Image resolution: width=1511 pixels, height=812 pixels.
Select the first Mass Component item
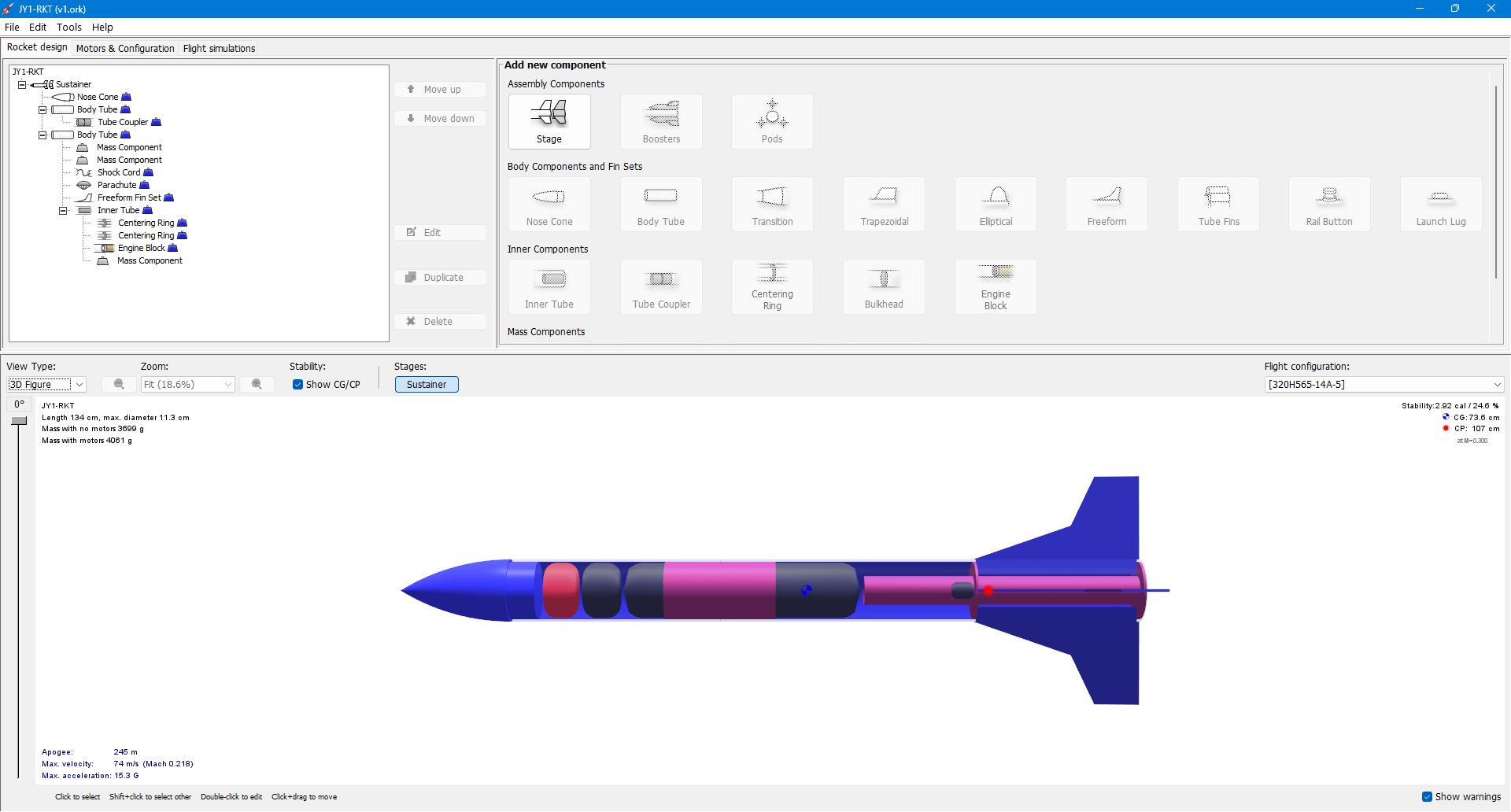coord(129,148)
